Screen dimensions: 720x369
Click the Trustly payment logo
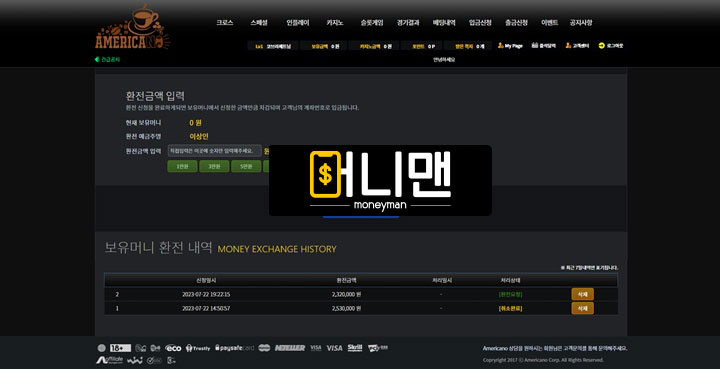(198, 348)
